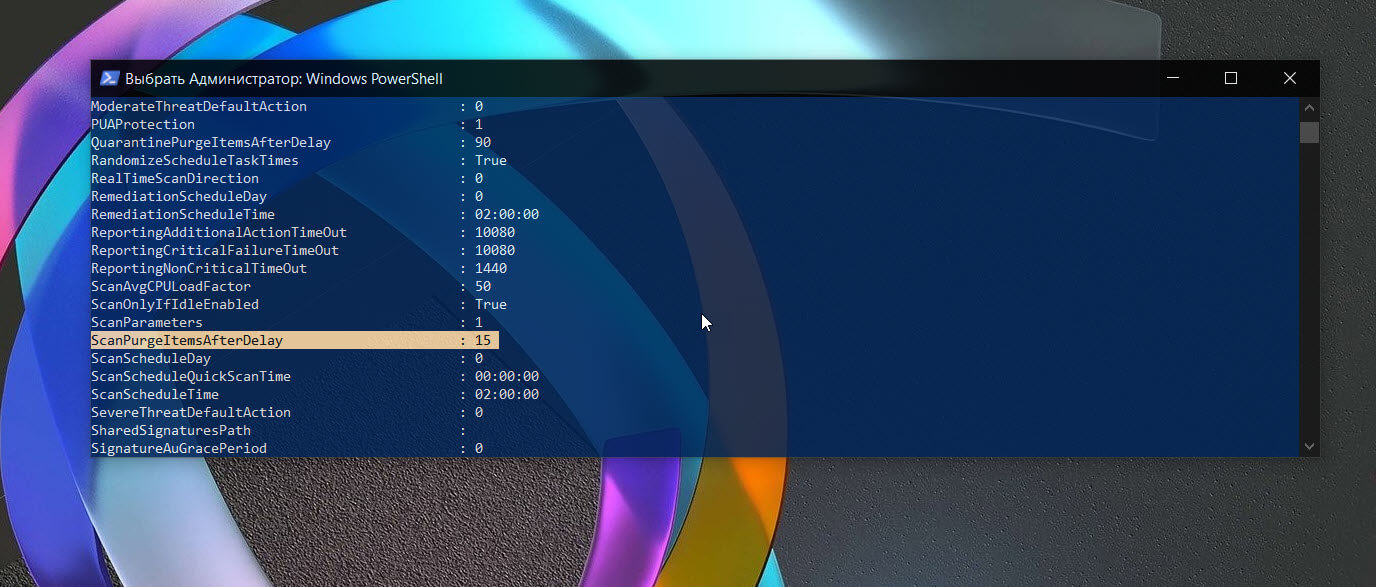Click the PowerShell icon in title bar
The height and width of the screenshot is (587, 1376).
[x=109, y=78]
